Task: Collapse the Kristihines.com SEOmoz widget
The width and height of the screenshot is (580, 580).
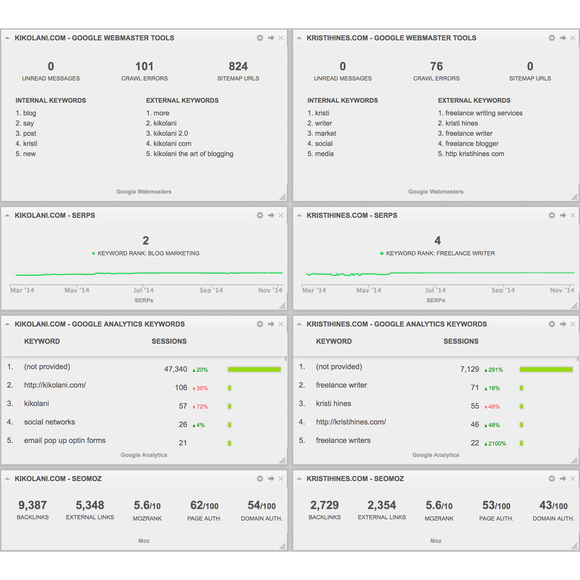Action: pyautogui.click(x=299, y=479)
